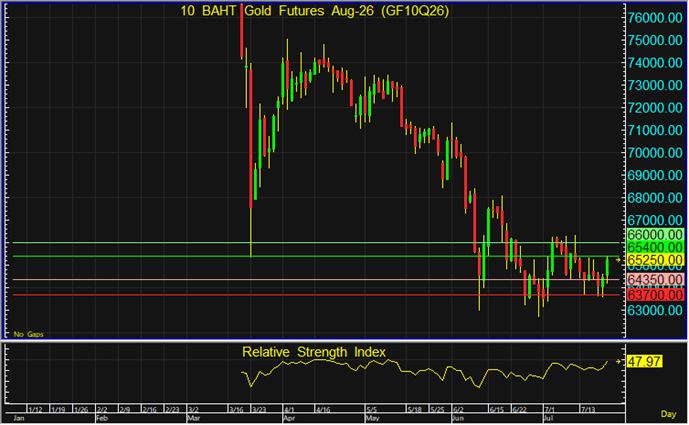The height and width of the screenshot is (425, 689).
Task: Click the 10 BAHT Gold Futures chart title
Action: click(x=315, y=11)
